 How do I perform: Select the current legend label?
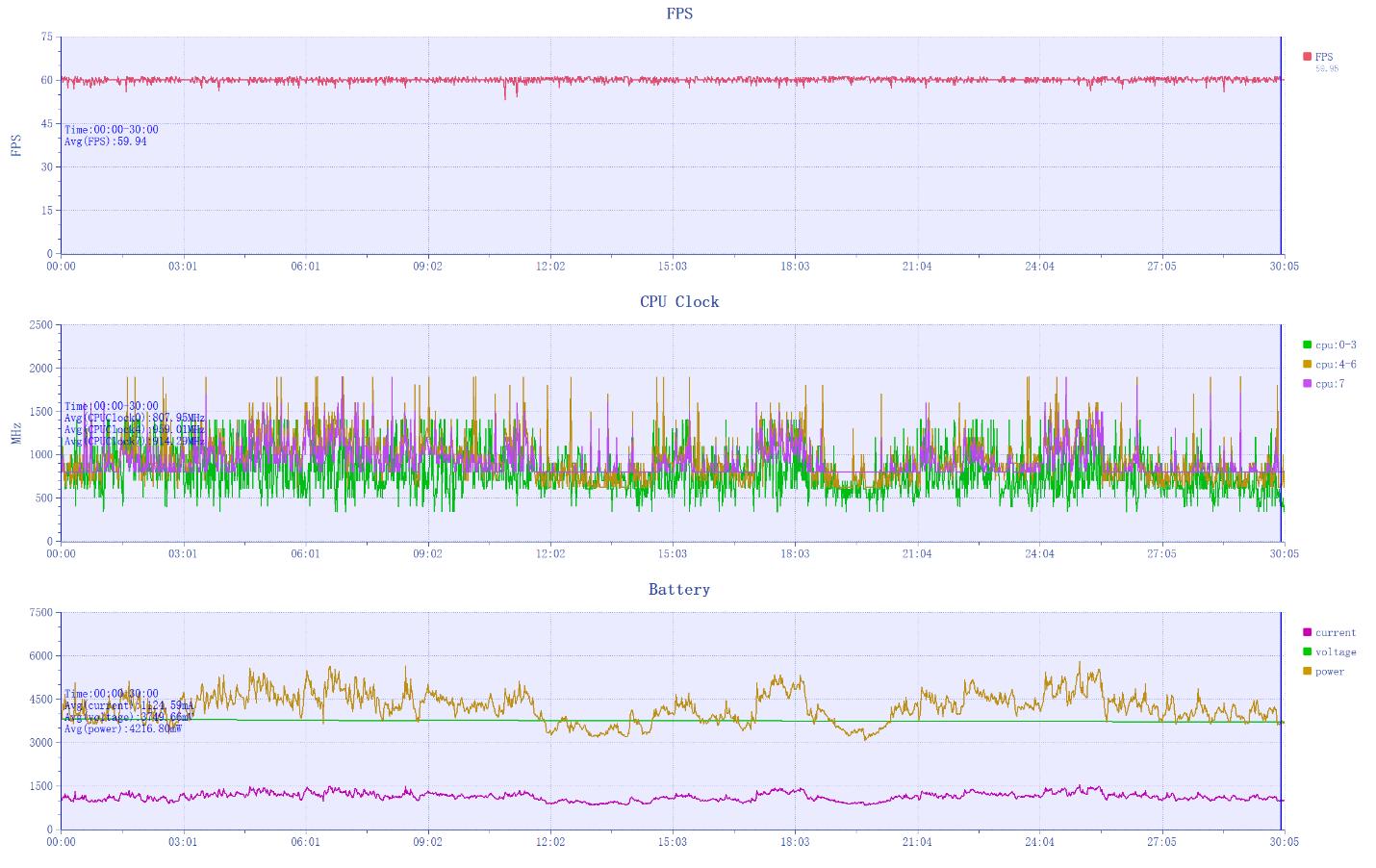point(1336,632)
